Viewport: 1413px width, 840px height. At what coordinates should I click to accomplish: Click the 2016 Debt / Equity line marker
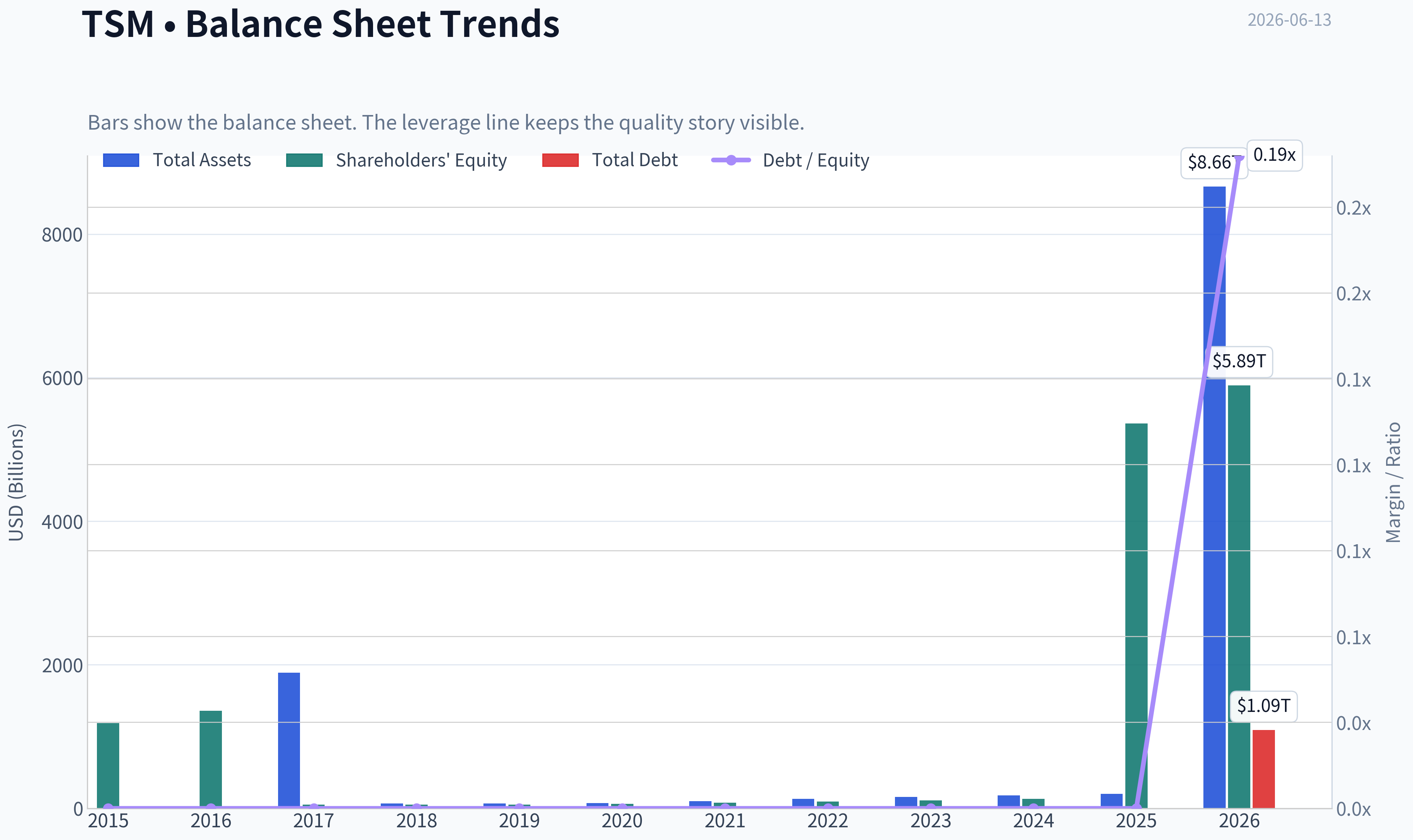point(211,808)
